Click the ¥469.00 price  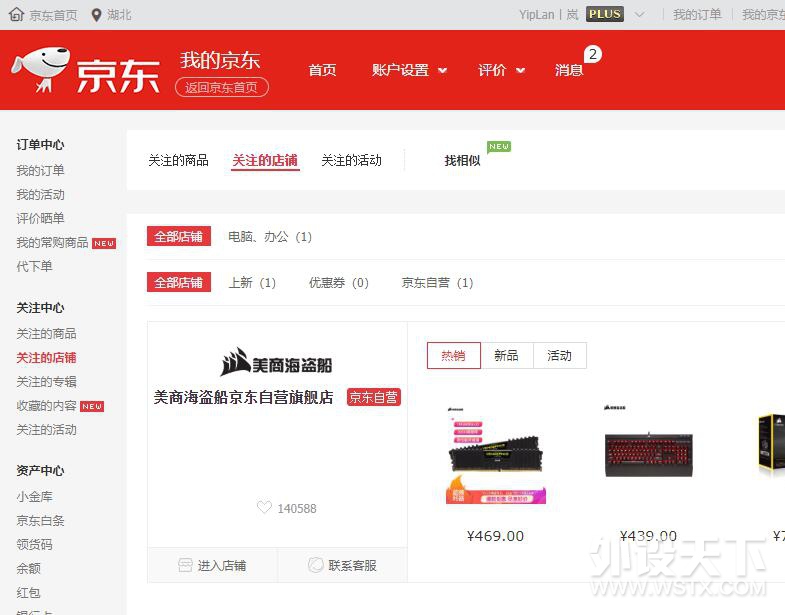pos(495,536)
